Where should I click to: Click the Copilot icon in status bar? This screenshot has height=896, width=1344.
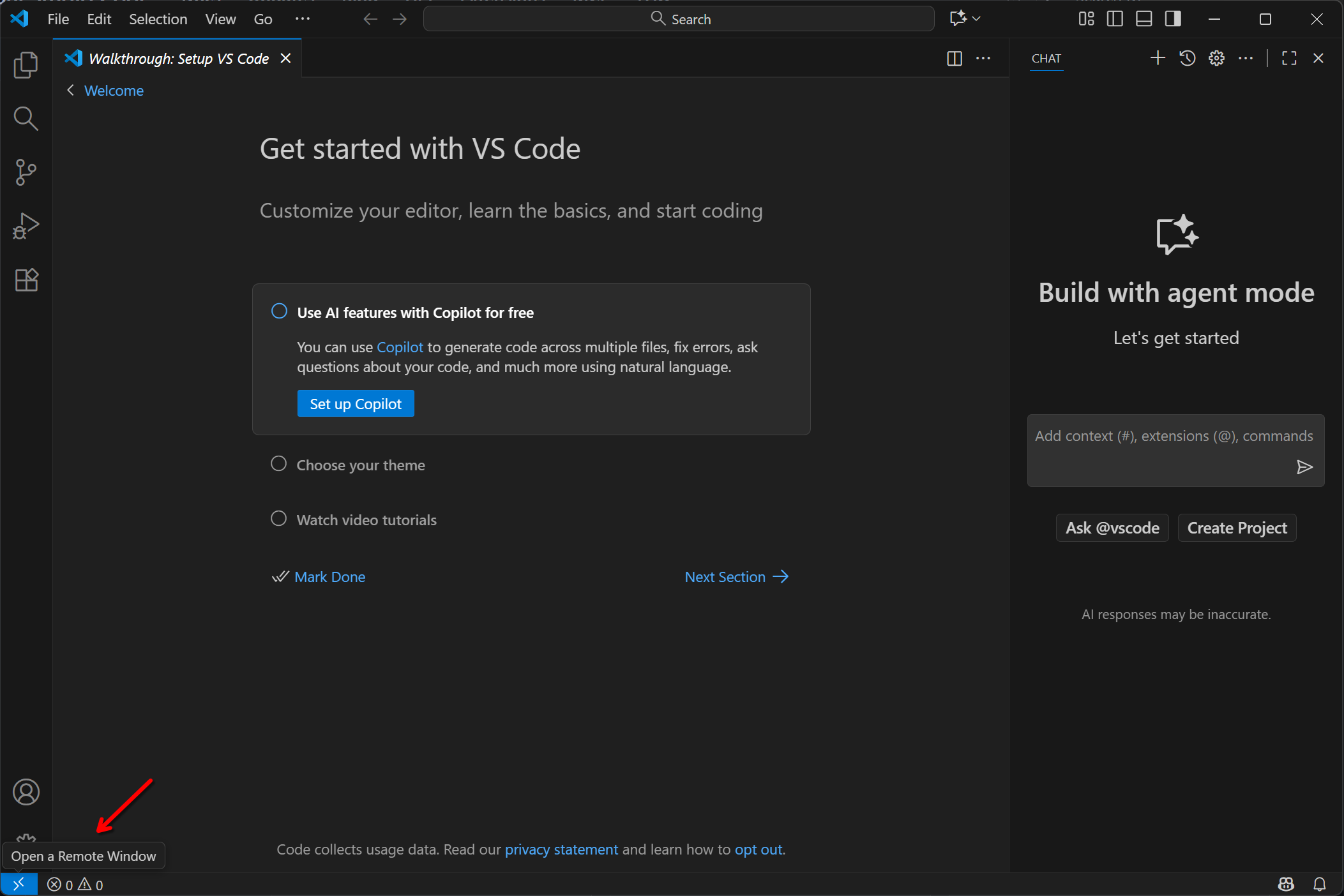1286,884
